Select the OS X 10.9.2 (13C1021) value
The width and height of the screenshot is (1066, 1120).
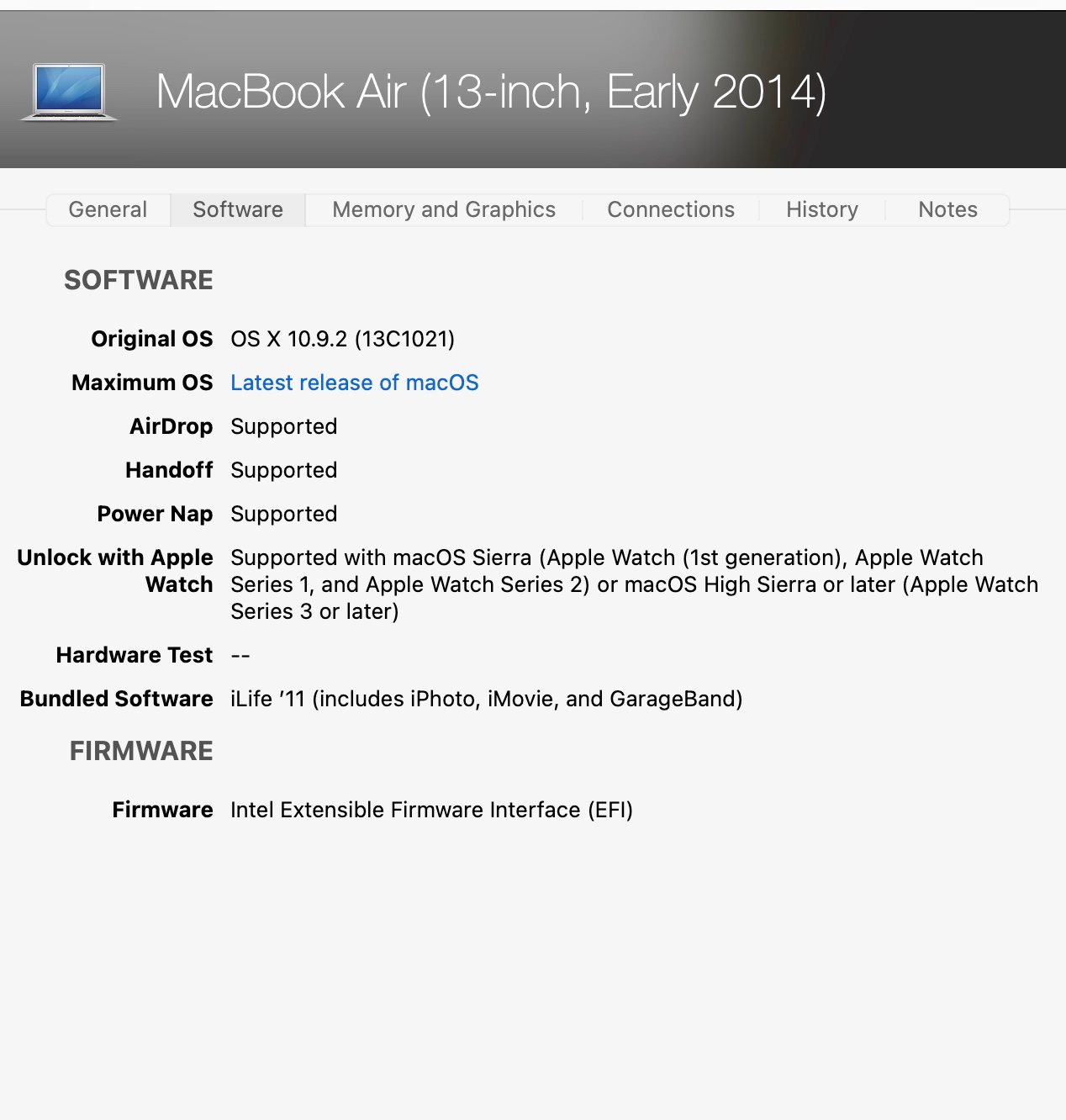click(343, 339)
